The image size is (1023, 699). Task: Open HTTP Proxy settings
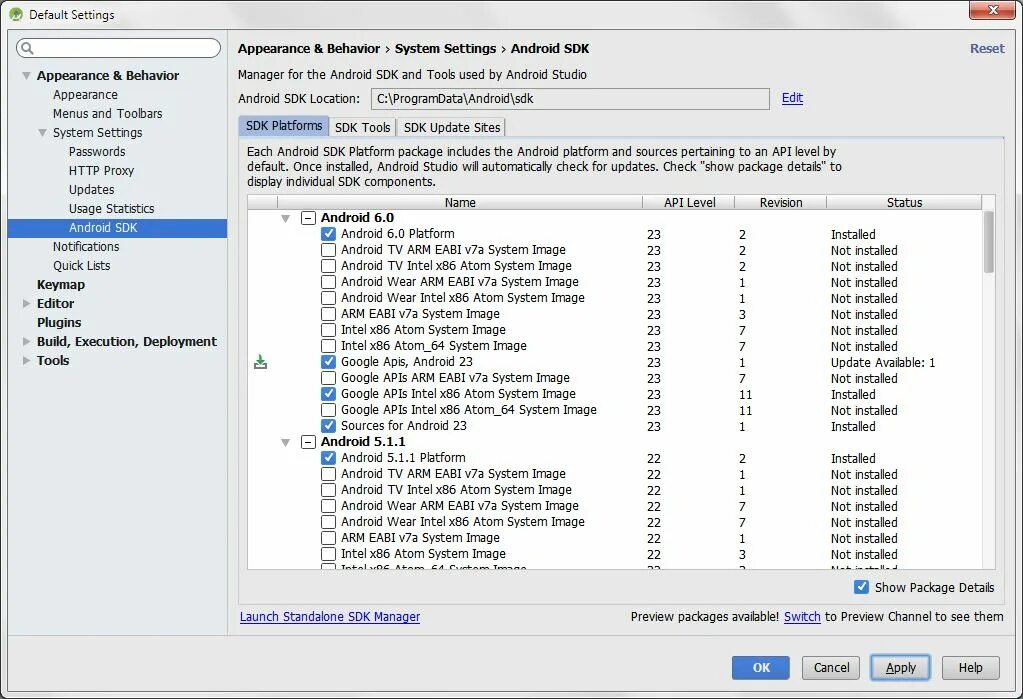tap(101, 170)
